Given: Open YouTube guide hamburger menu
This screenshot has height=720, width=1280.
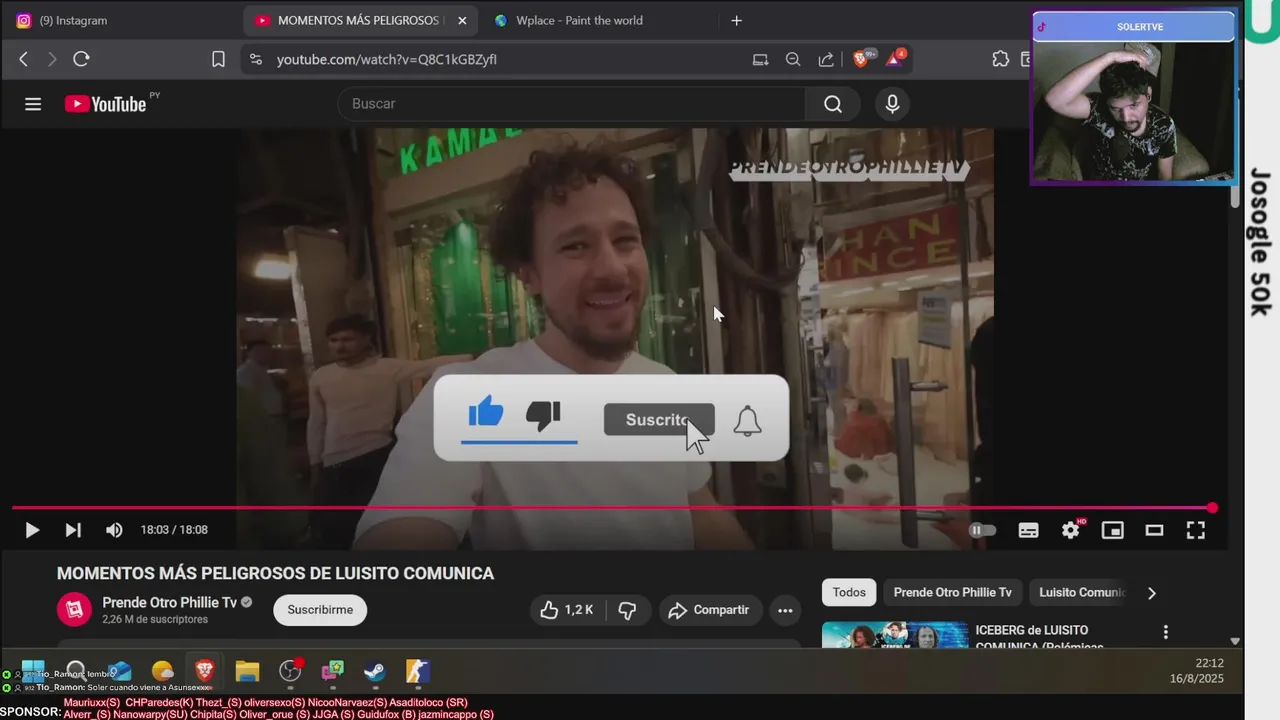Looking at the screenshot, I should point(33,104).
